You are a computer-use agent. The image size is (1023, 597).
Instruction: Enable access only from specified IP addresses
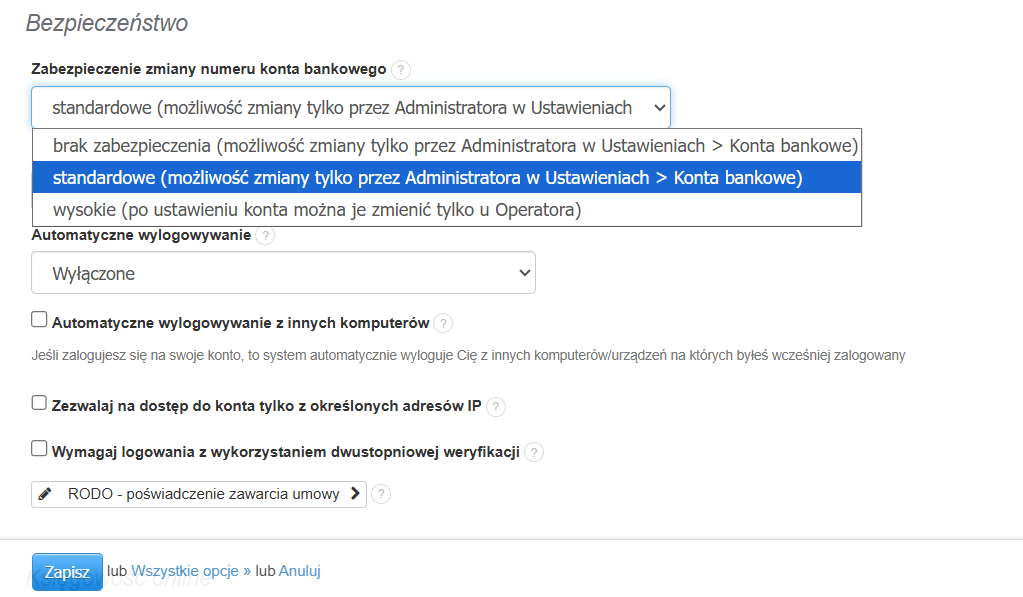39,403
